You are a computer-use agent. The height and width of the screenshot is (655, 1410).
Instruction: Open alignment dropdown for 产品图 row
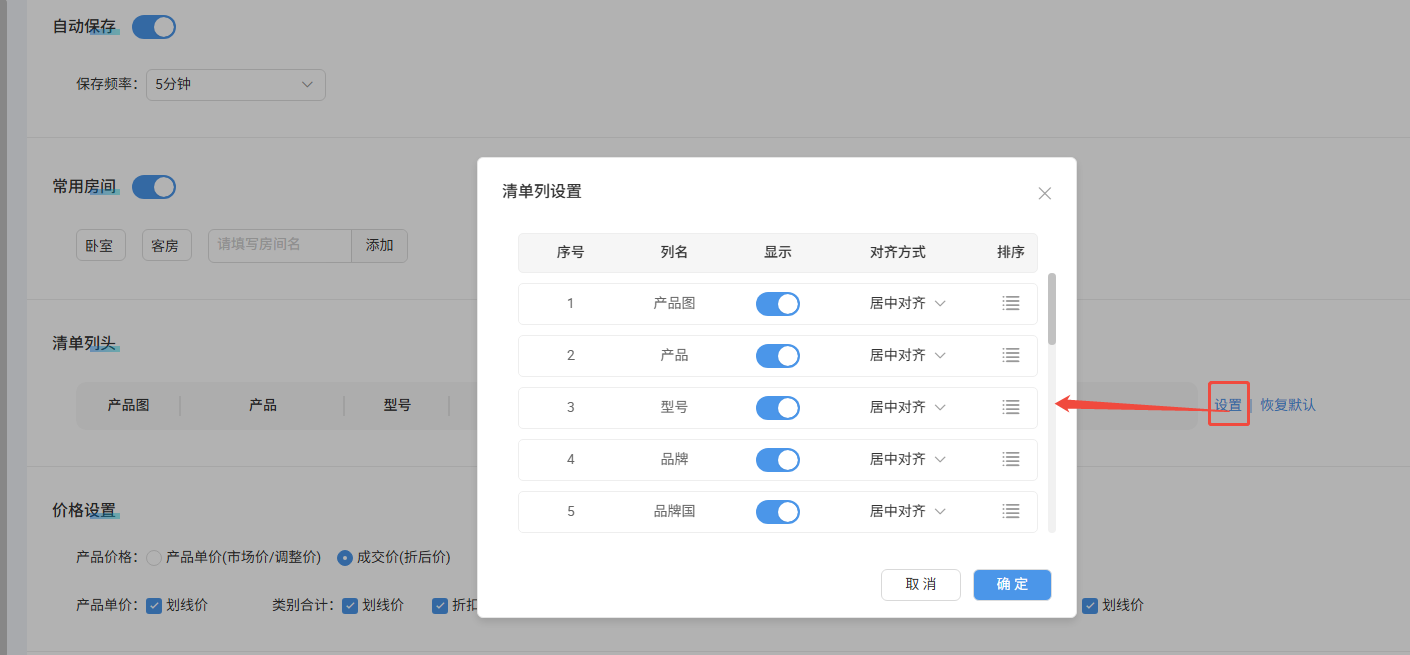point(907,303)
